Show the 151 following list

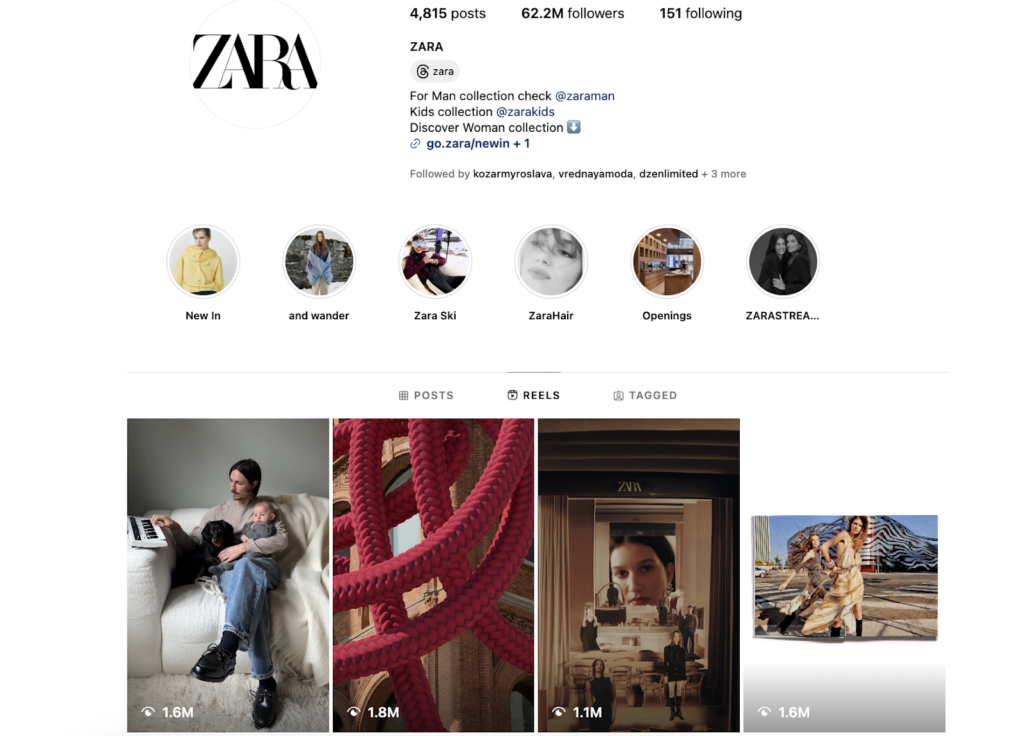pyautogui.click(x=700, y=13)
